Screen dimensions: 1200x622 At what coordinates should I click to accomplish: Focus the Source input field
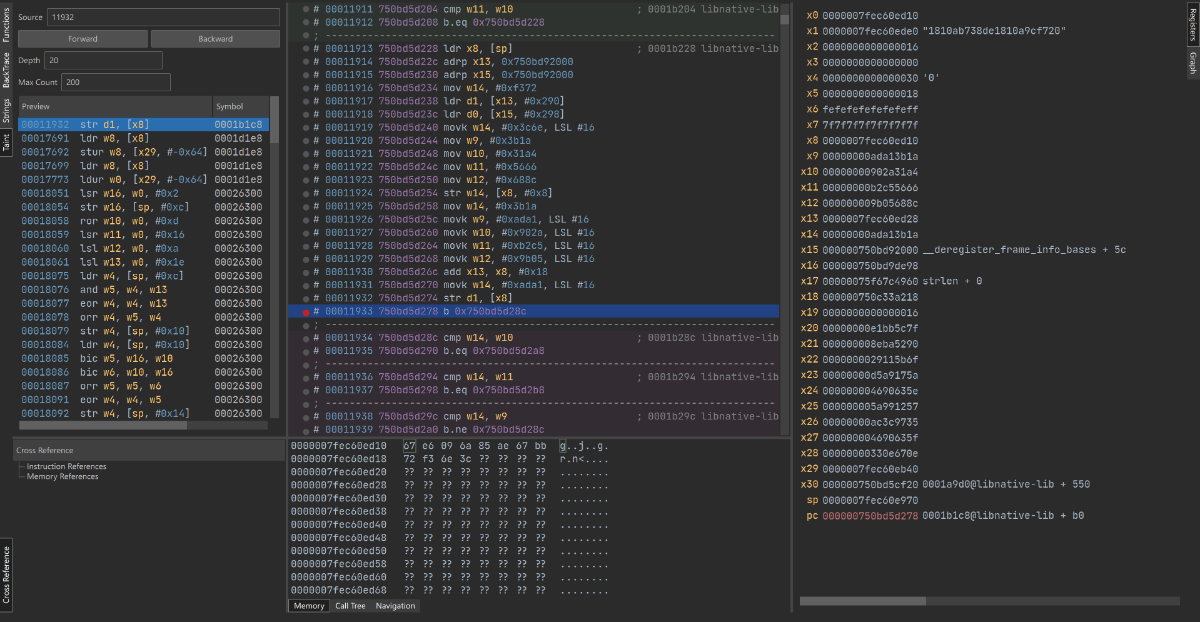coord(163,17)
